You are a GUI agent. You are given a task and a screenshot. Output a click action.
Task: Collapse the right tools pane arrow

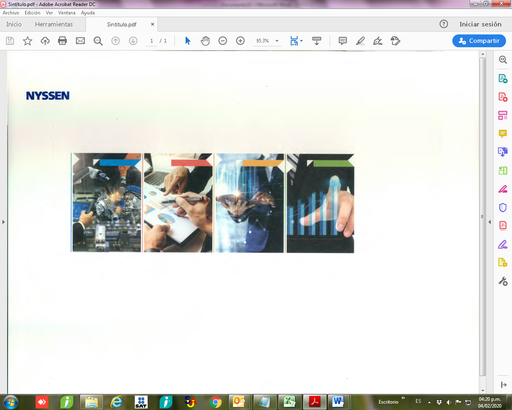click(x=490, y=222)
